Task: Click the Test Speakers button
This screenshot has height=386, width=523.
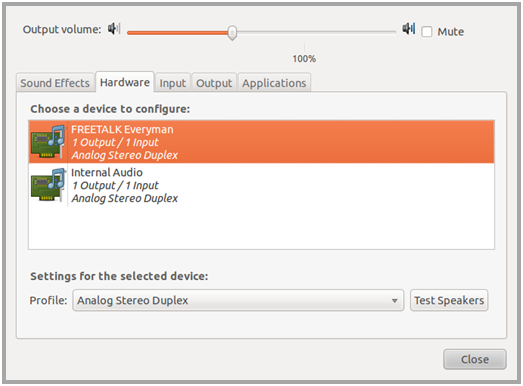Action: pos(449,300)
